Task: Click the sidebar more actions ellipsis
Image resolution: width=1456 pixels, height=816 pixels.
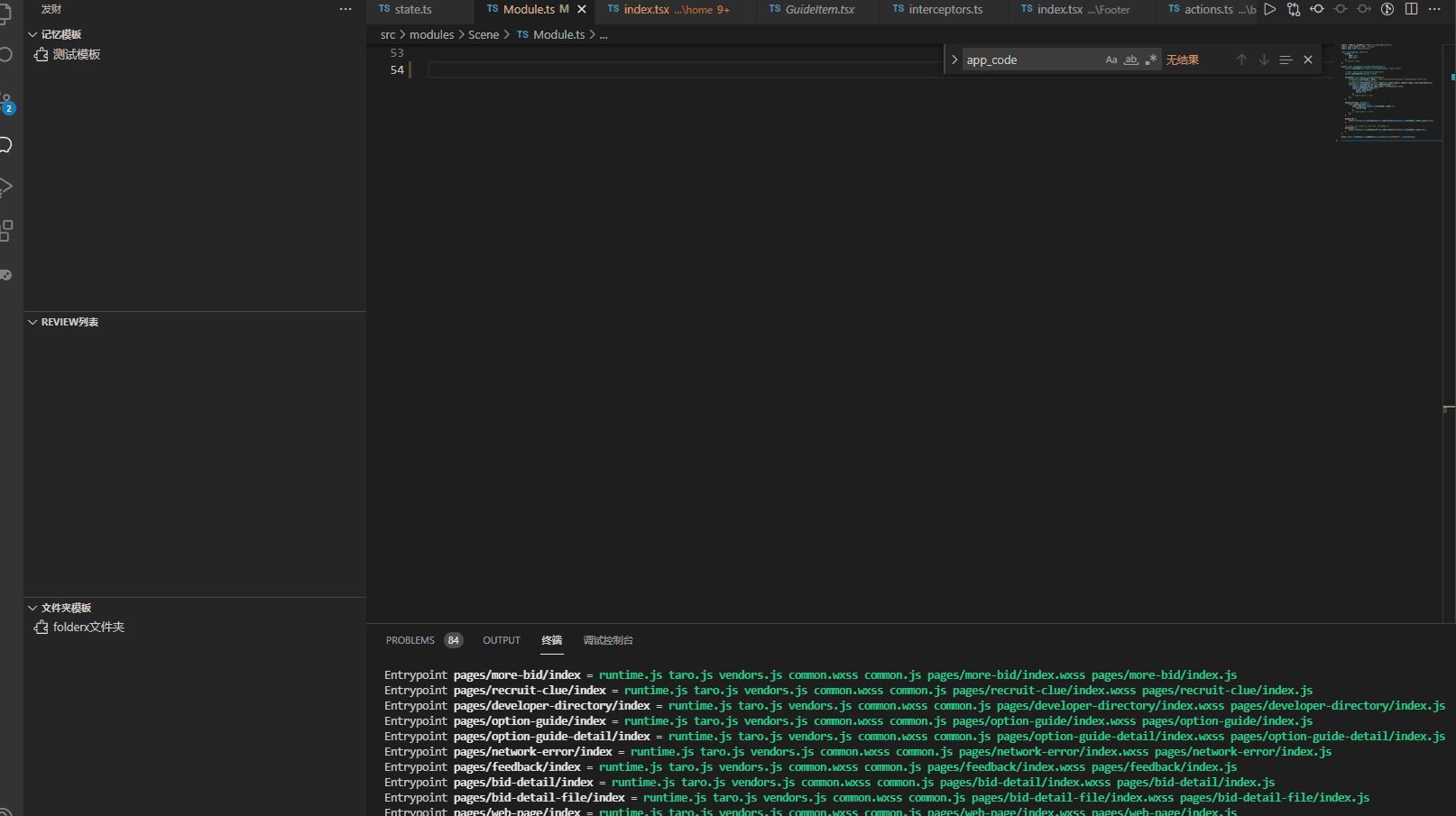Action: click(x=346, y=9)
